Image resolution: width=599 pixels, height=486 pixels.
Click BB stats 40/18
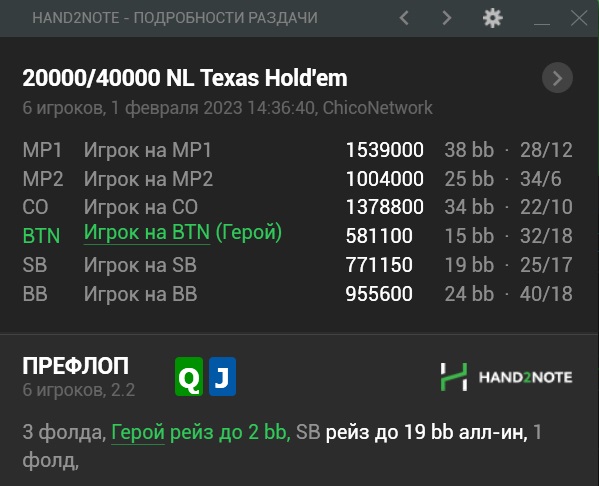tap(546, 294)
